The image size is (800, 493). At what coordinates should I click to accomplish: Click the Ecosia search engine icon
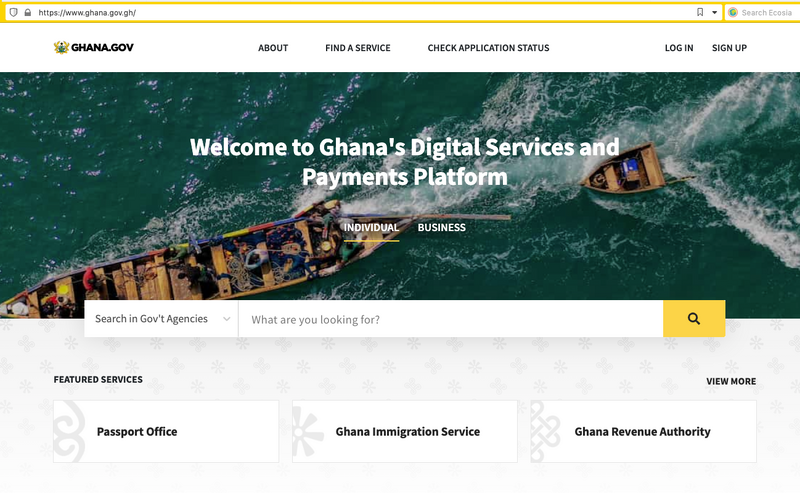pos(733,12)
